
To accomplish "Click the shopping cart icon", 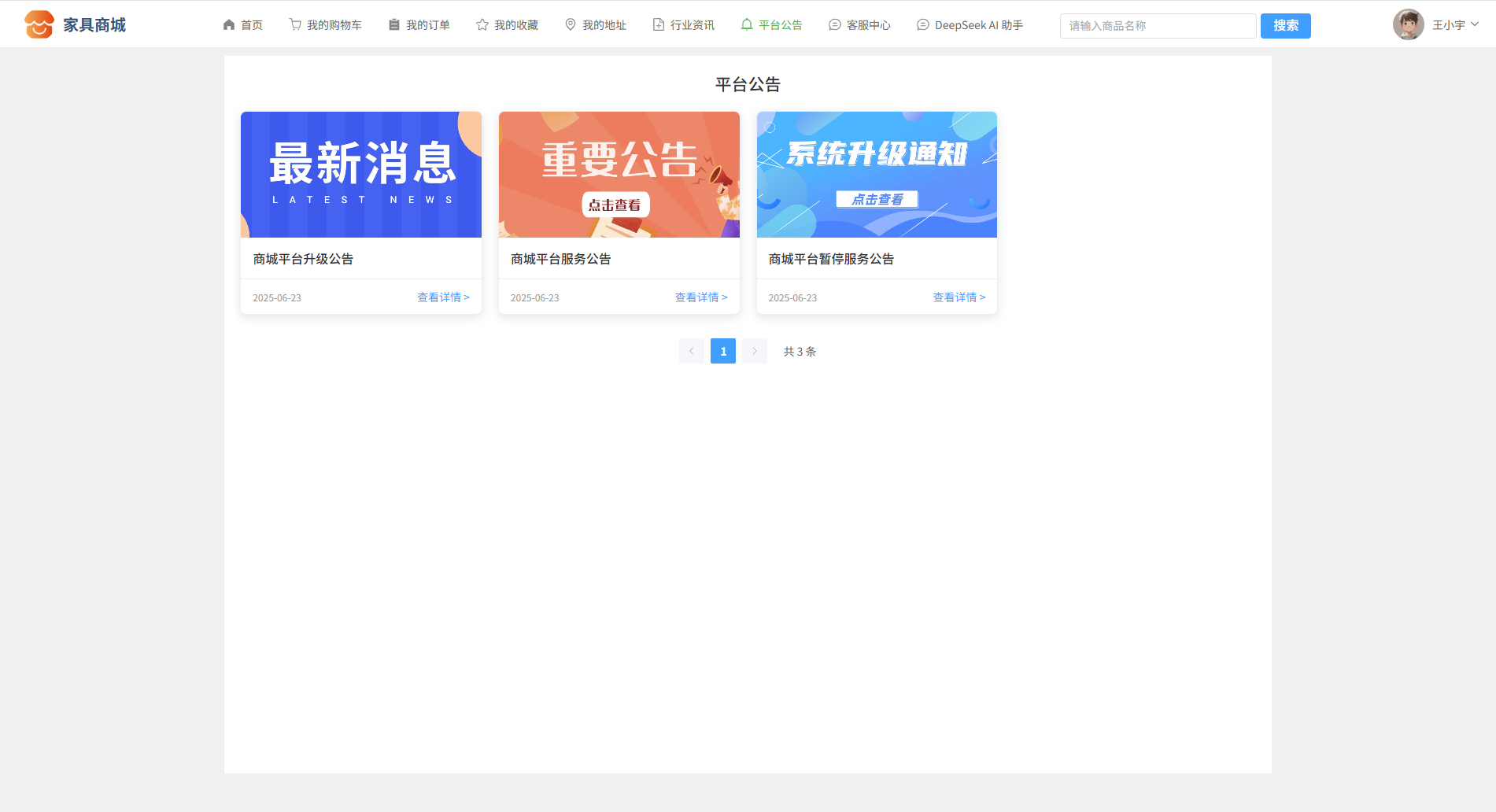I will (295, 25).
